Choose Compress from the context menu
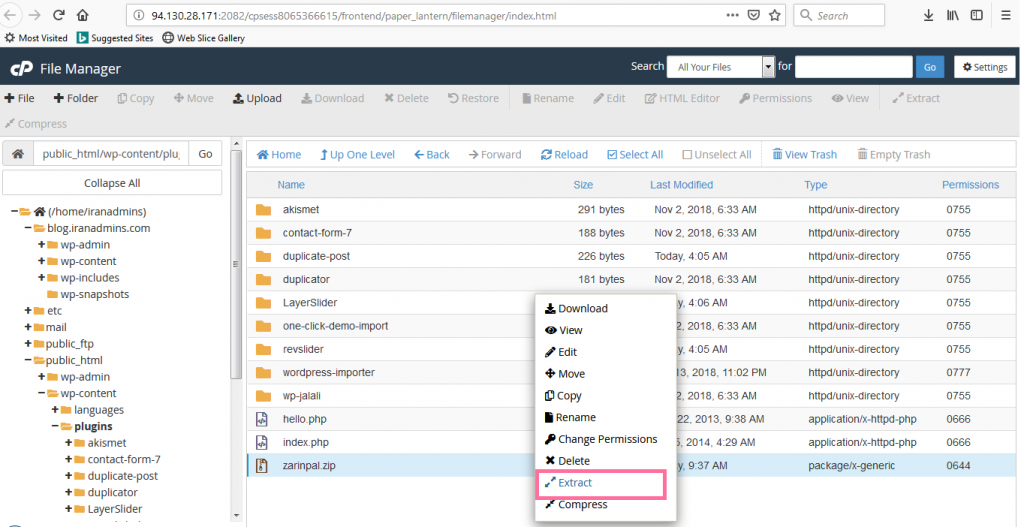The image size is (1024, 527). (x=577, y=504)
